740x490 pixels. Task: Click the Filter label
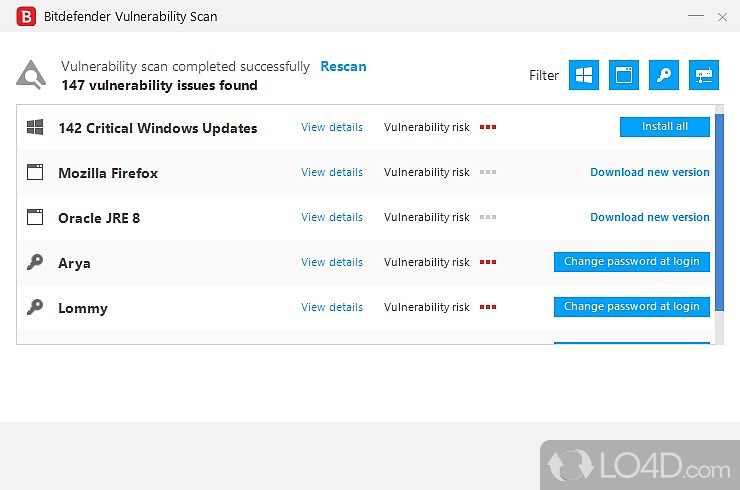tap(544, 75)
